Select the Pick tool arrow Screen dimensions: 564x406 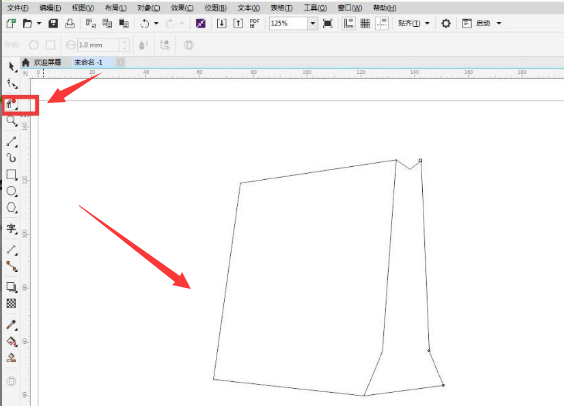pos(12,67)
